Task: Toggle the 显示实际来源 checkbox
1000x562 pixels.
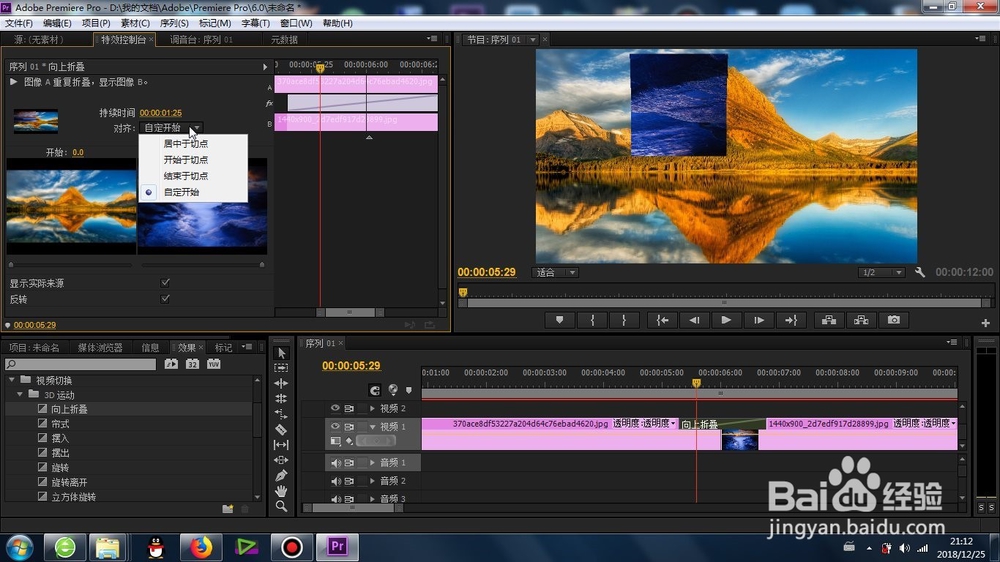Action: (165, 282)
